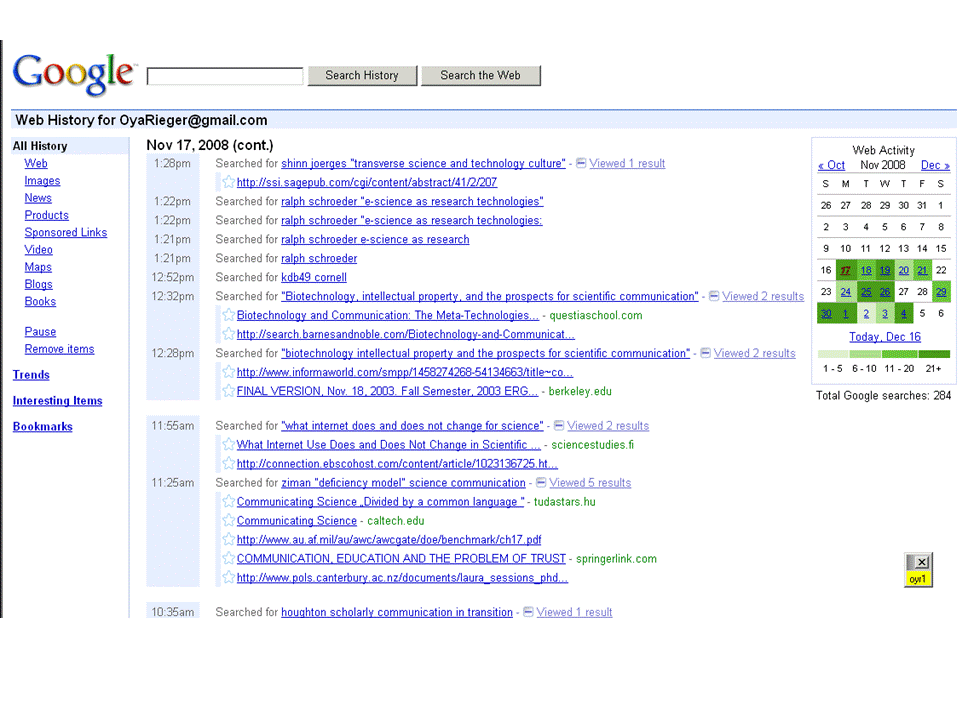The height and width of the screenshot is (720, 960).
Task: Star the search.barnesandnoble.com result
Action: pos(228,334)
